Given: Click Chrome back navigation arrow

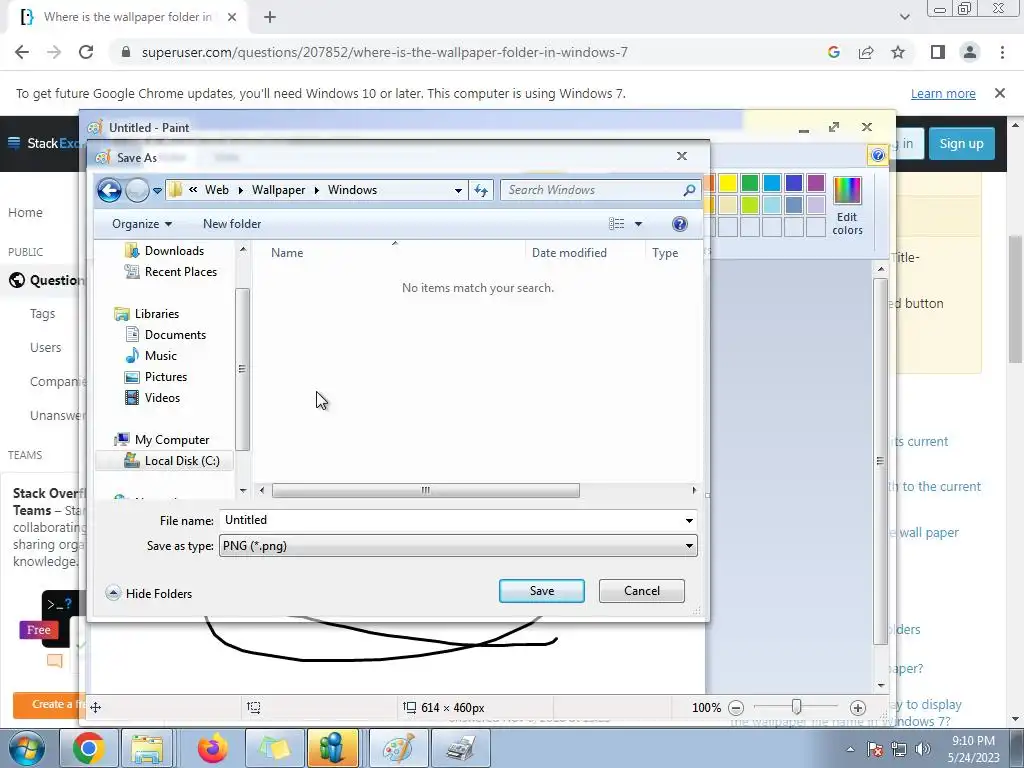Looking at the screenshot, I should pyautogui.click(x=22, y=52).
